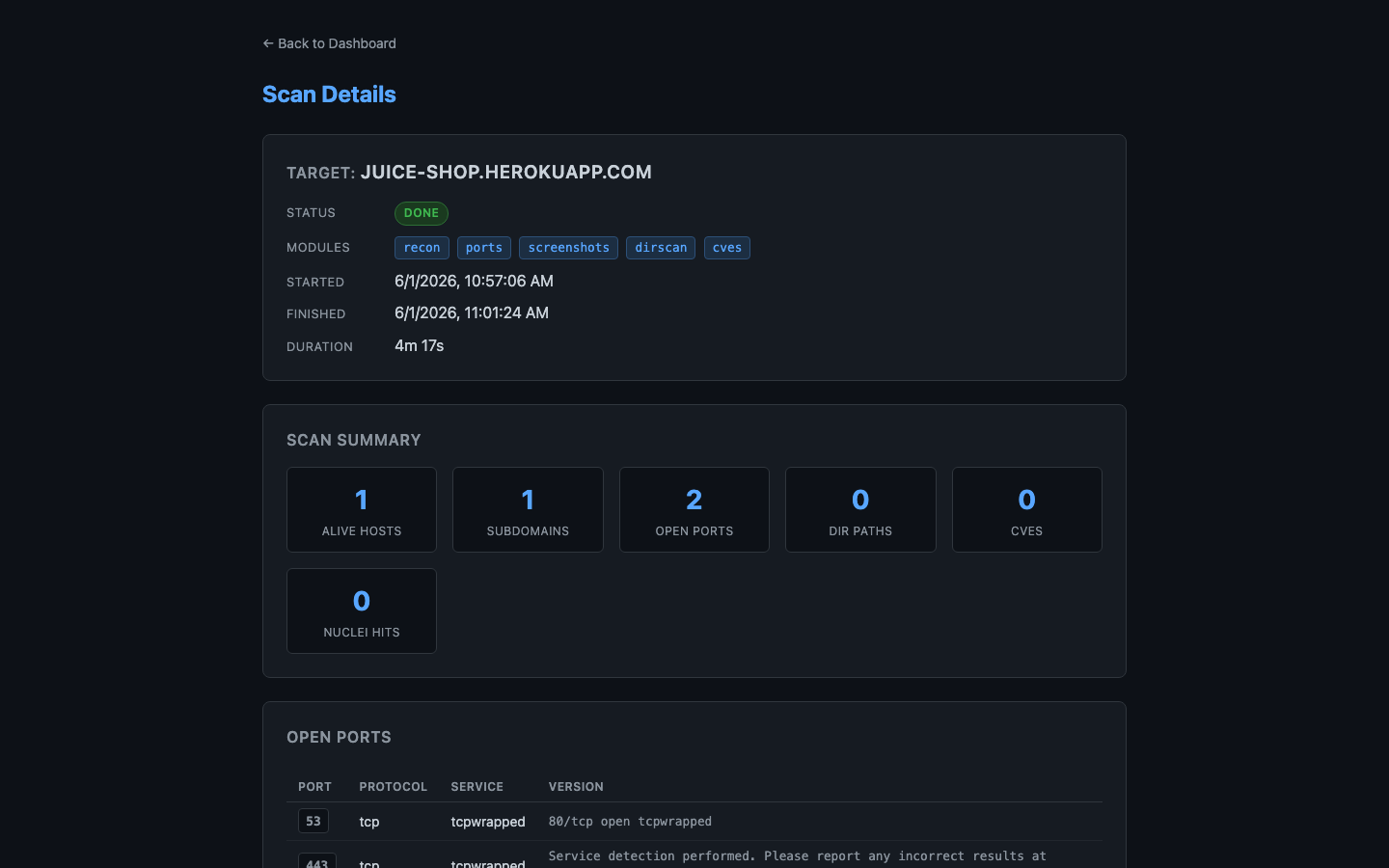
Task: Click the port 53 badge
Action: click(x=313, y=821)
